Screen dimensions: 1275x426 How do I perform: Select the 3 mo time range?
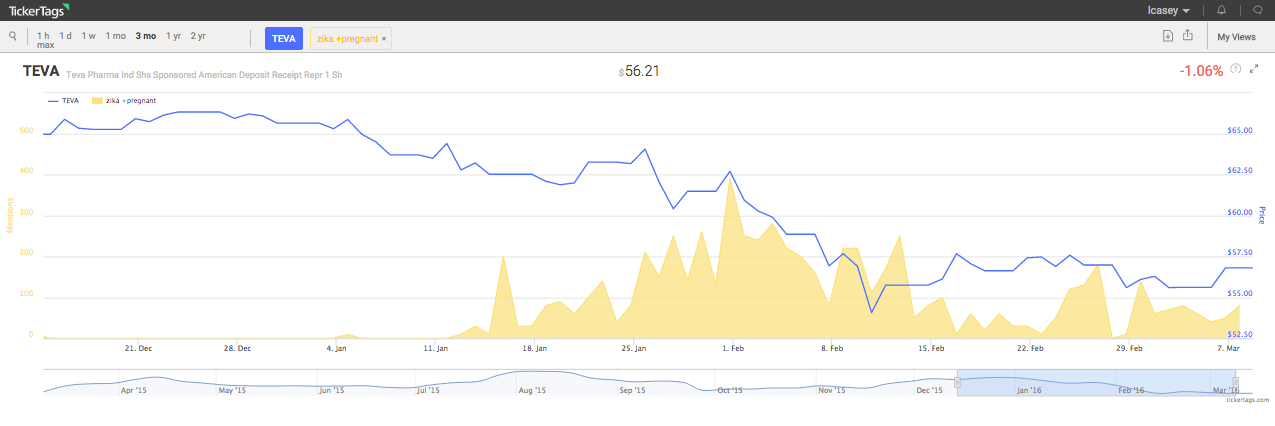tap(146, 36)
